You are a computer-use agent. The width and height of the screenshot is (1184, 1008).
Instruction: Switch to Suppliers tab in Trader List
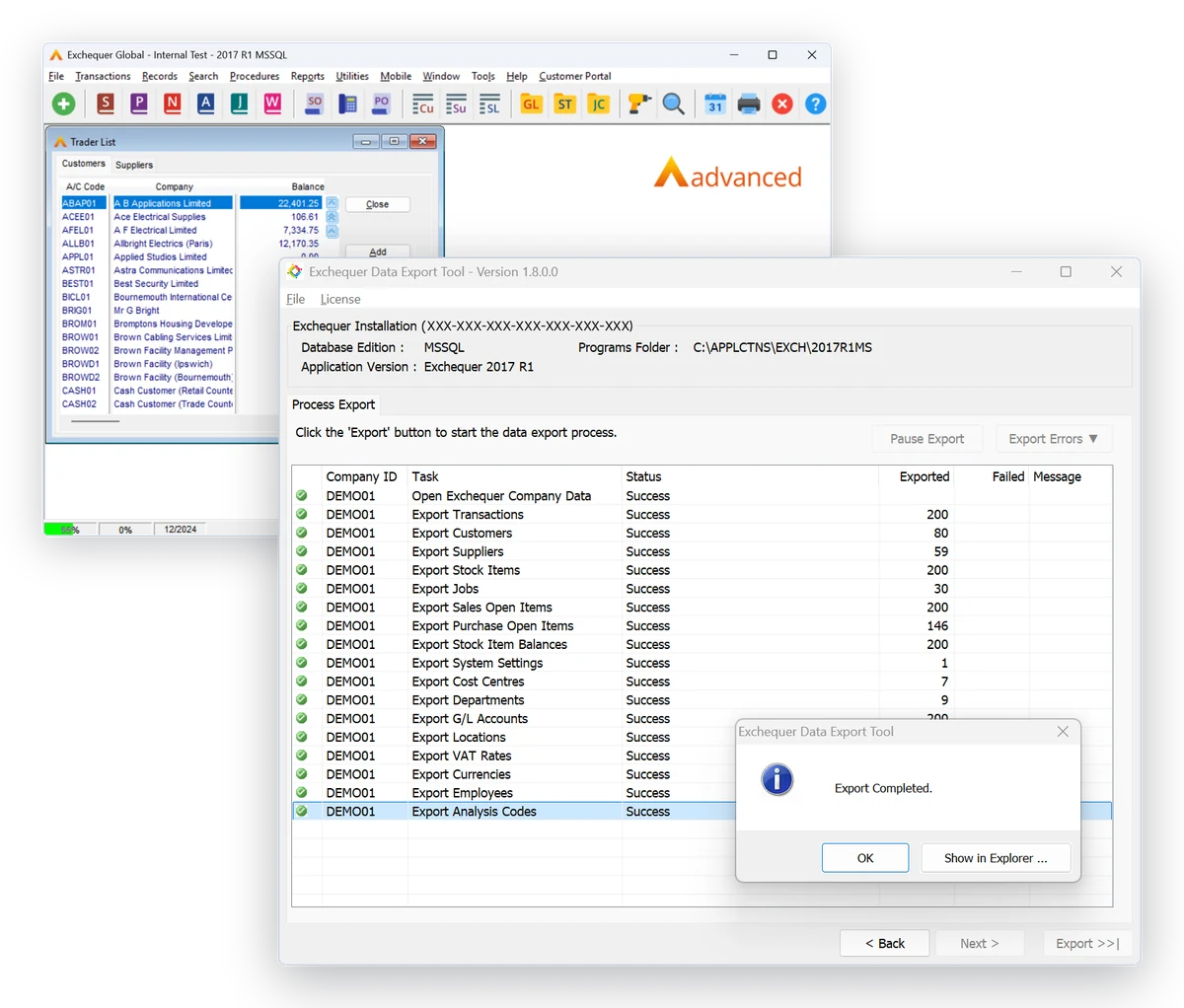[134, 165]
